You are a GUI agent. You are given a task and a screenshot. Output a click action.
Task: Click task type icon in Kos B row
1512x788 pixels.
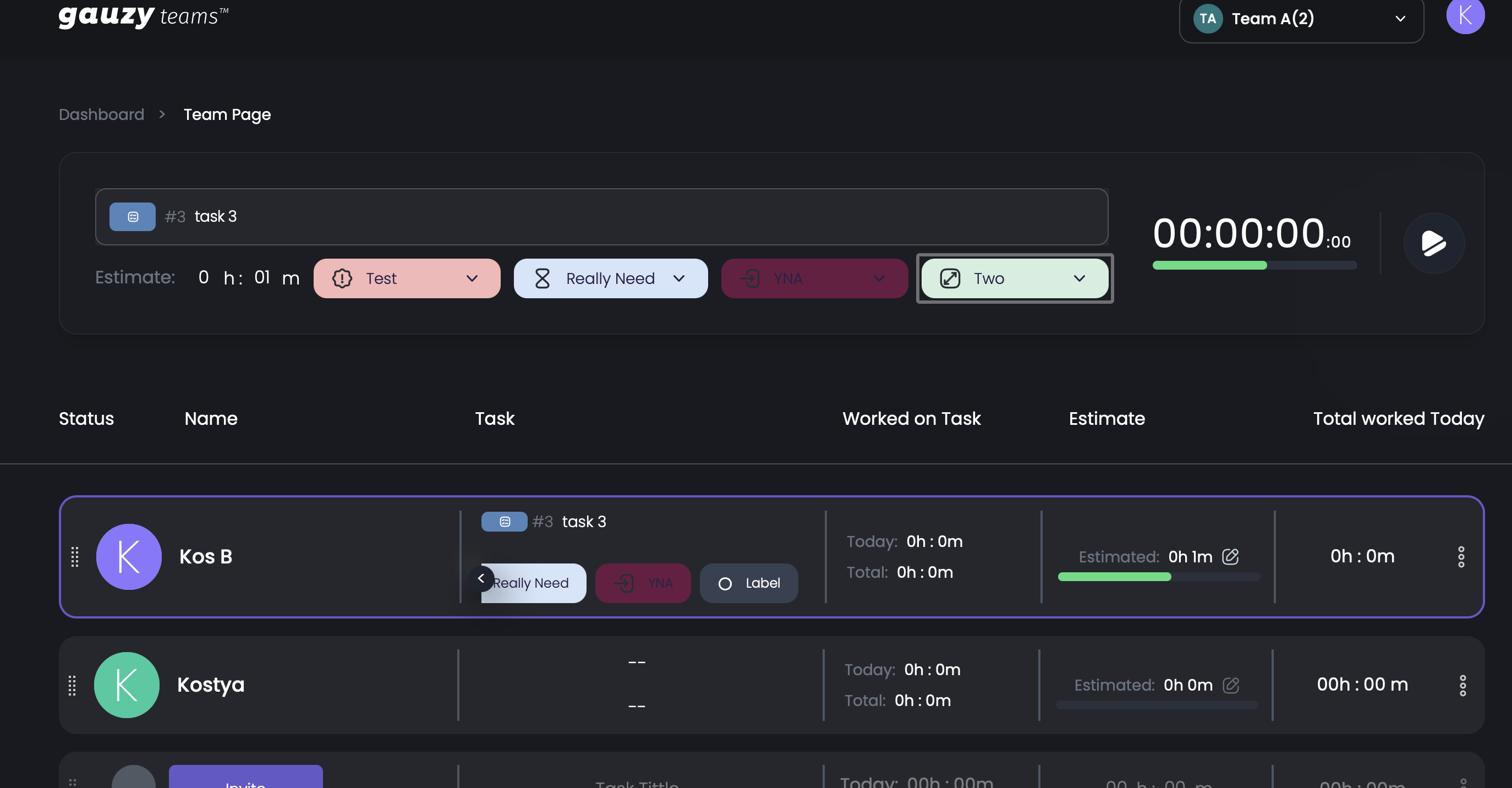504,522
